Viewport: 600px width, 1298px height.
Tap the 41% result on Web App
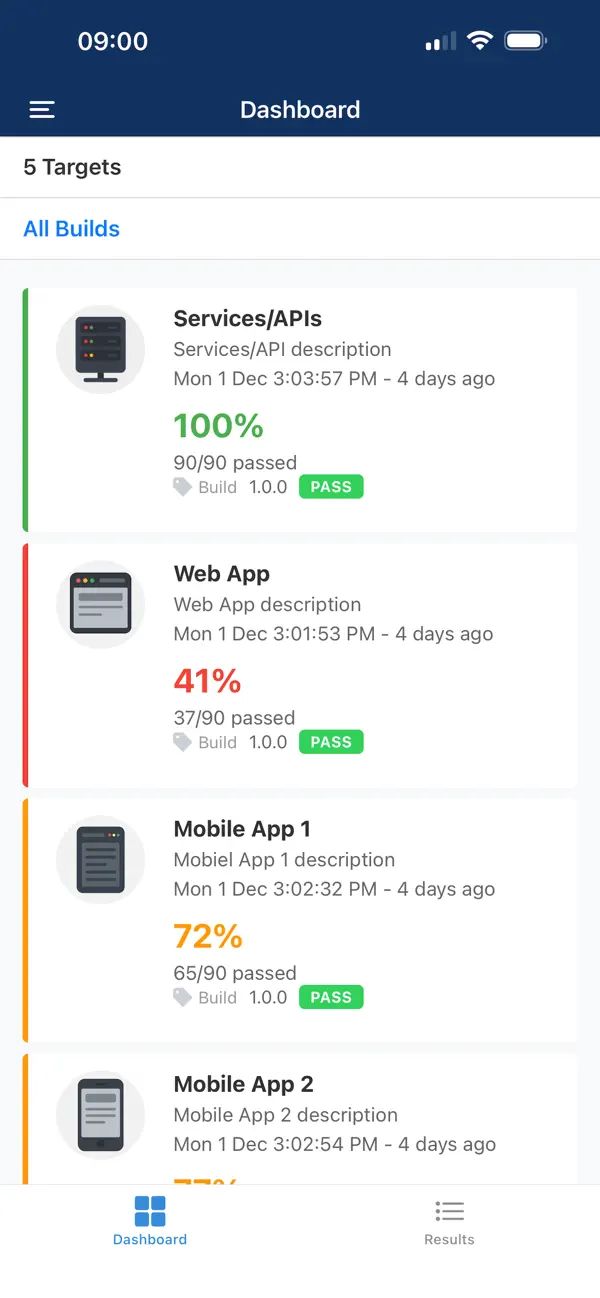[207, 681]
